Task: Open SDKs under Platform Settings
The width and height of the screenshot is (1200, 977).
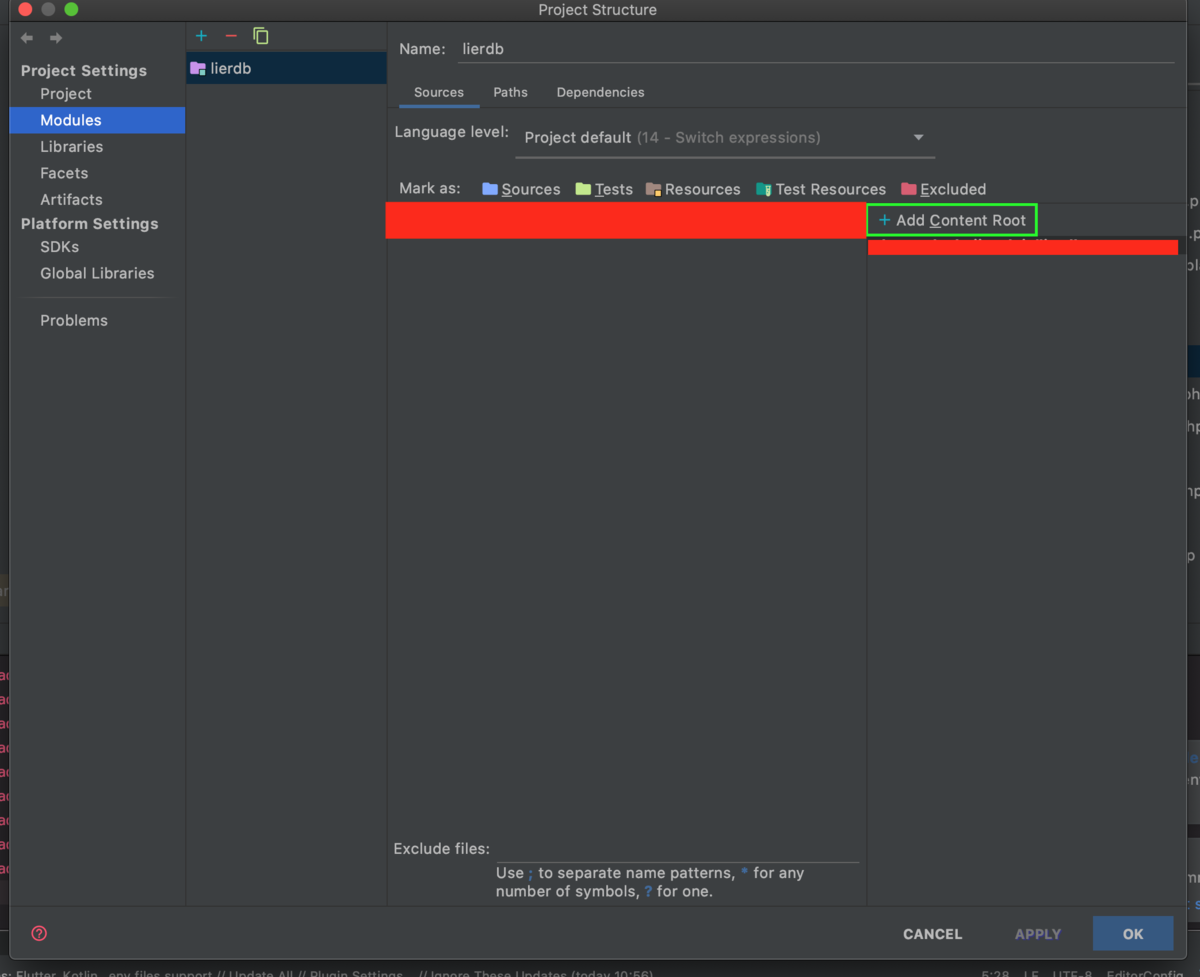Action: click(x=59, y=246)
